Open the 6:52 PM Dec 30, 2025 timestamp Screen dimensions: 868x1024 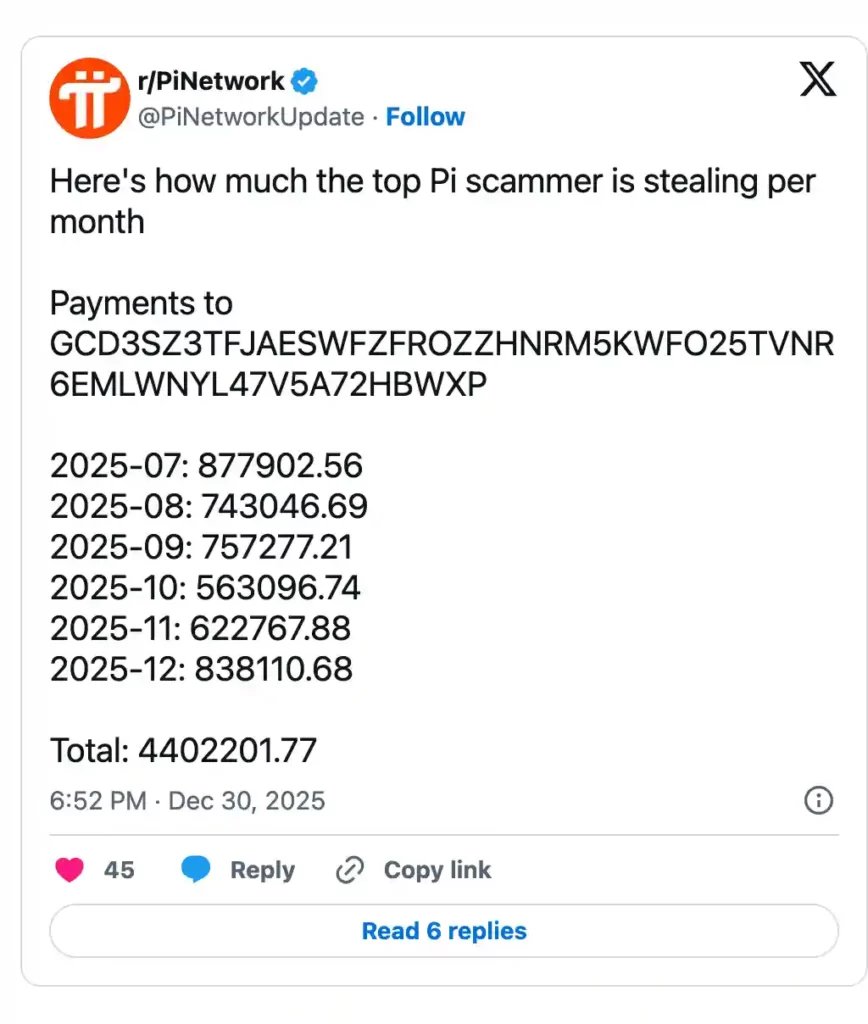pos(187,801)
